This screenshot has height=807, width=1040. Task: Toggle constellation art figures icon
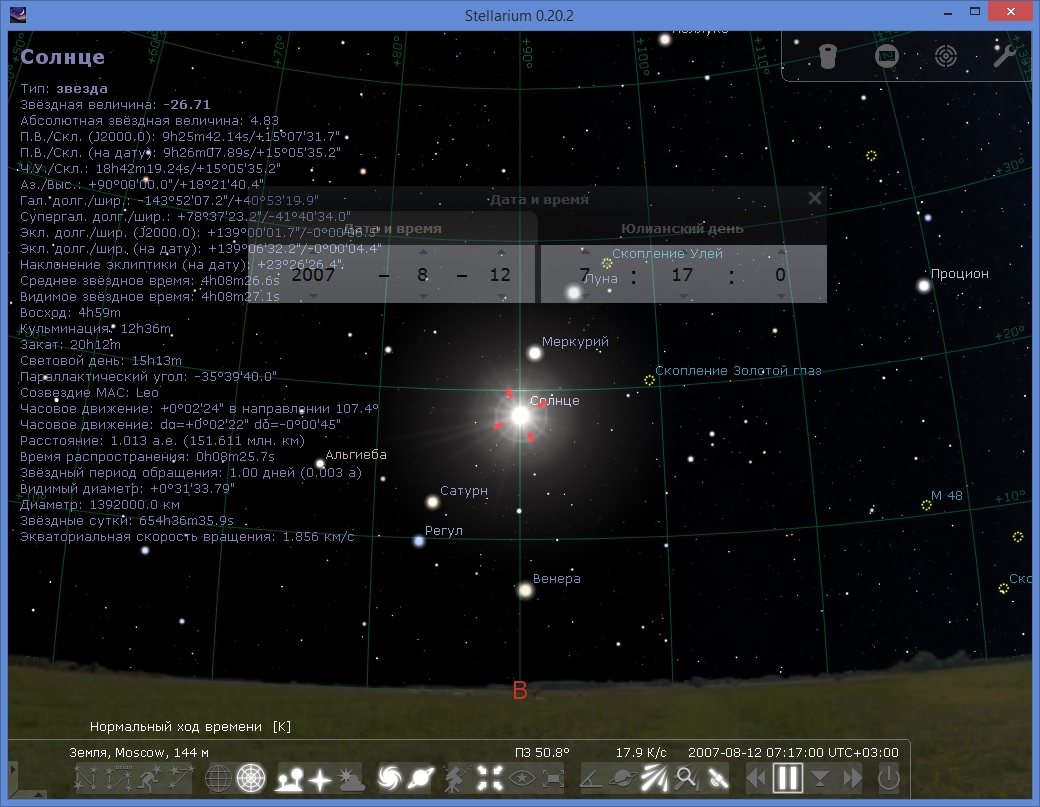click(150, 777)
